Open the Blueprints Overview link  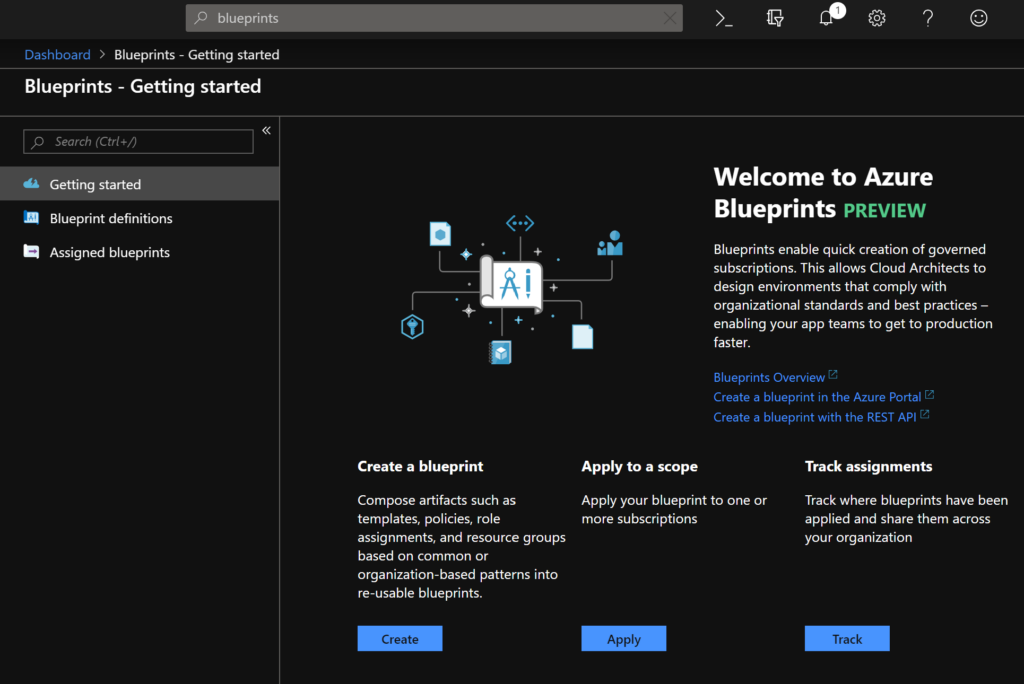click(x=769, y=377)
